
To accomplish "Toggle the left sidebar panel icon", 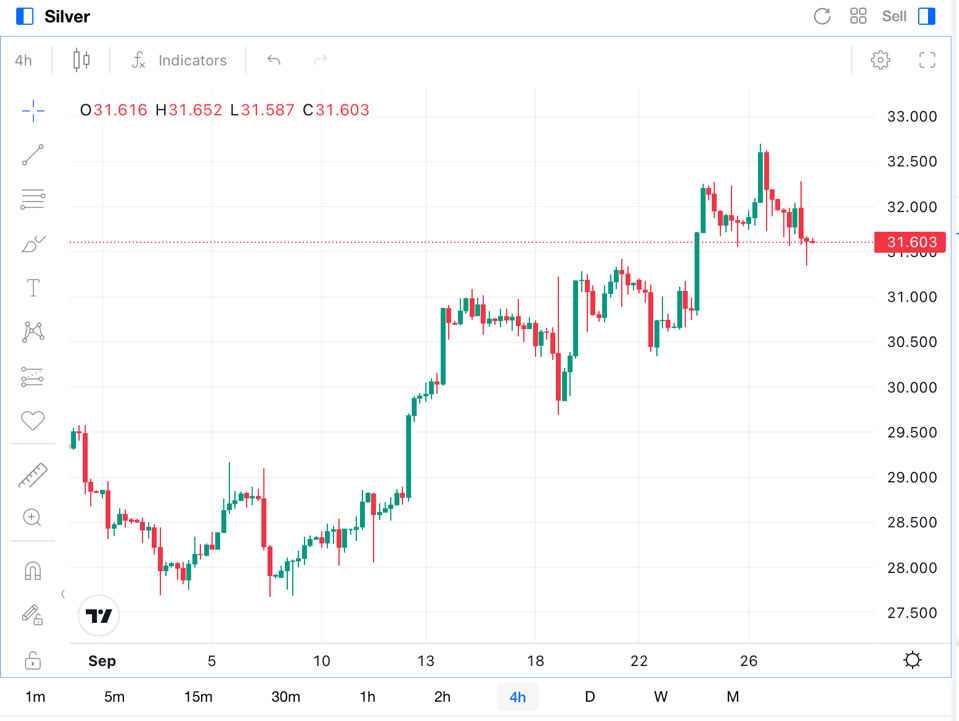I will 25,16.
